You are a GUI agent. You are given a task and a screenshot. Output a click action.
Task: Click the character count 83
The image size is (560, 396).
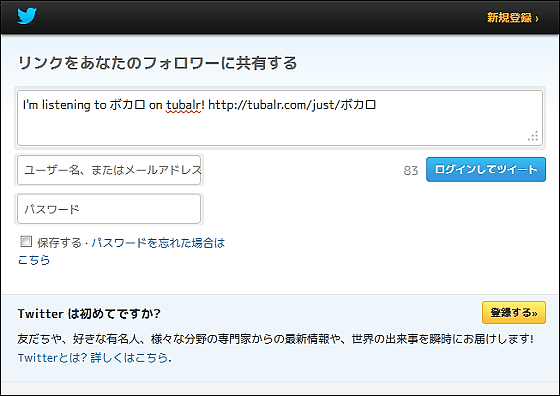coord(411,171)
